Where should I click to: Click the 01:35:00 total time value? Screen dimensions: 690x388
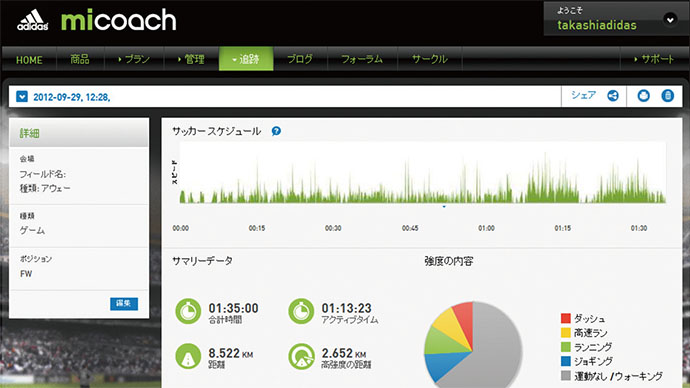(233, 308)
